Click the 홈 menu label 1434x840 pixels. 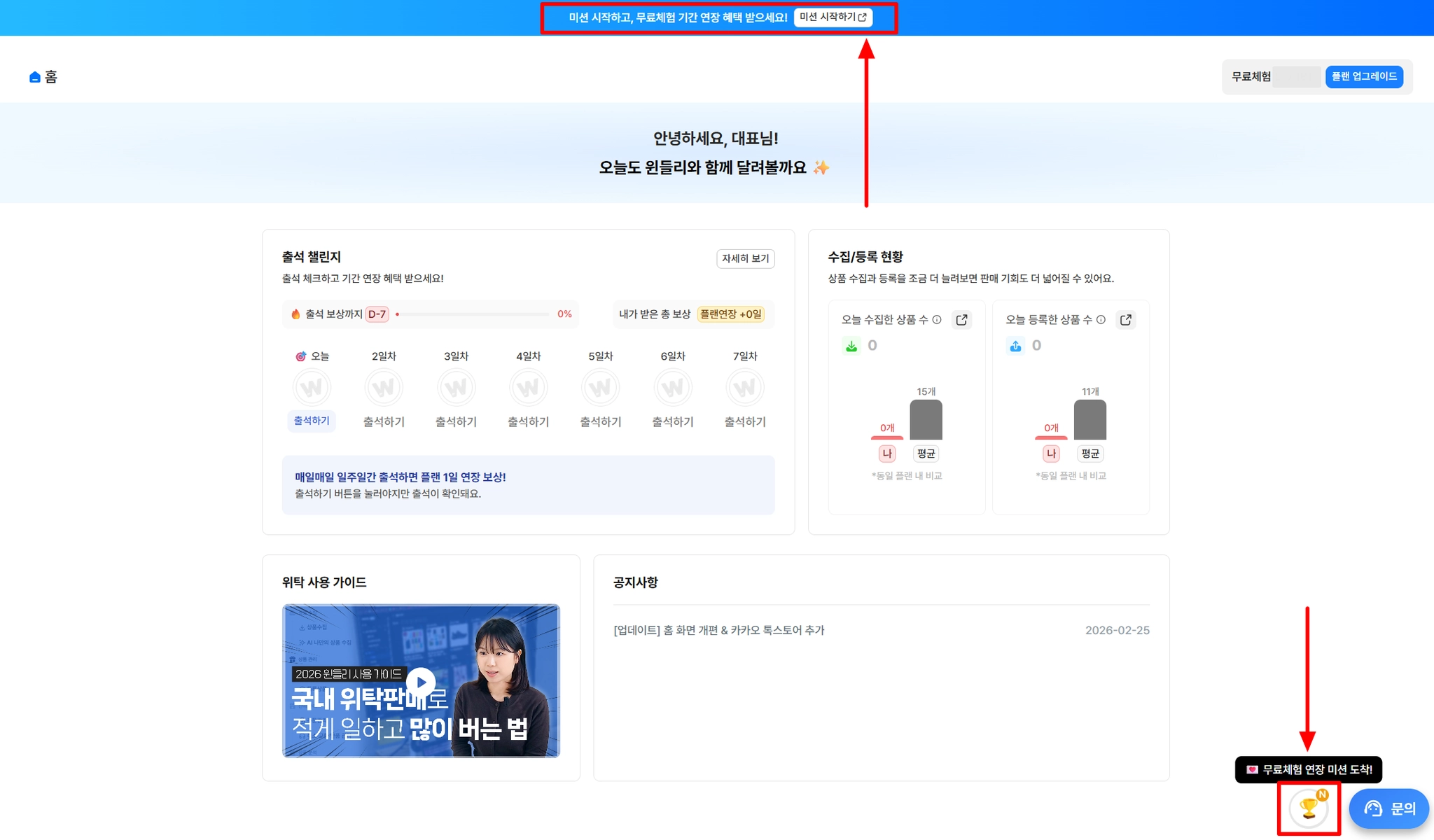coord(51,77)
